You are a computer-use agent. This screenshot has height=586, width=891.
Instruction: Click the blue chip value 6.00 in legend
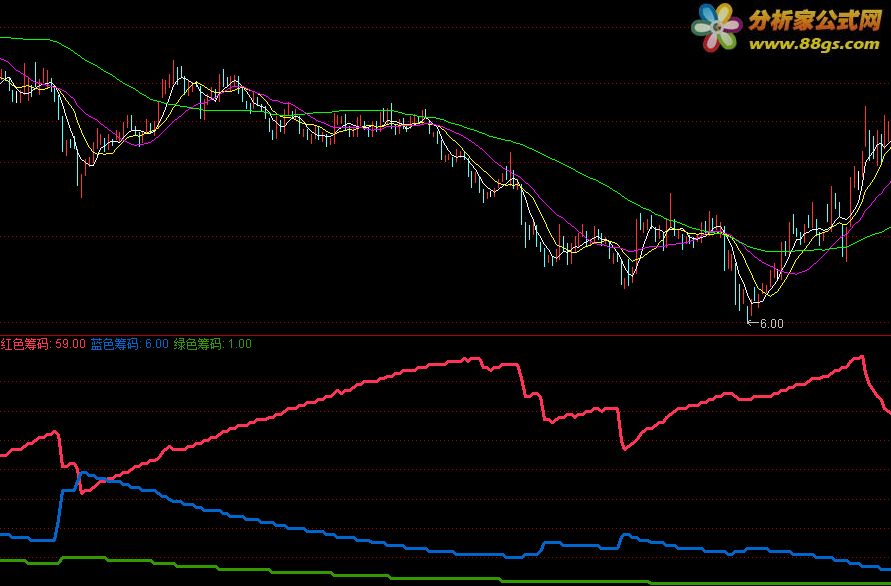pos(157,344)
